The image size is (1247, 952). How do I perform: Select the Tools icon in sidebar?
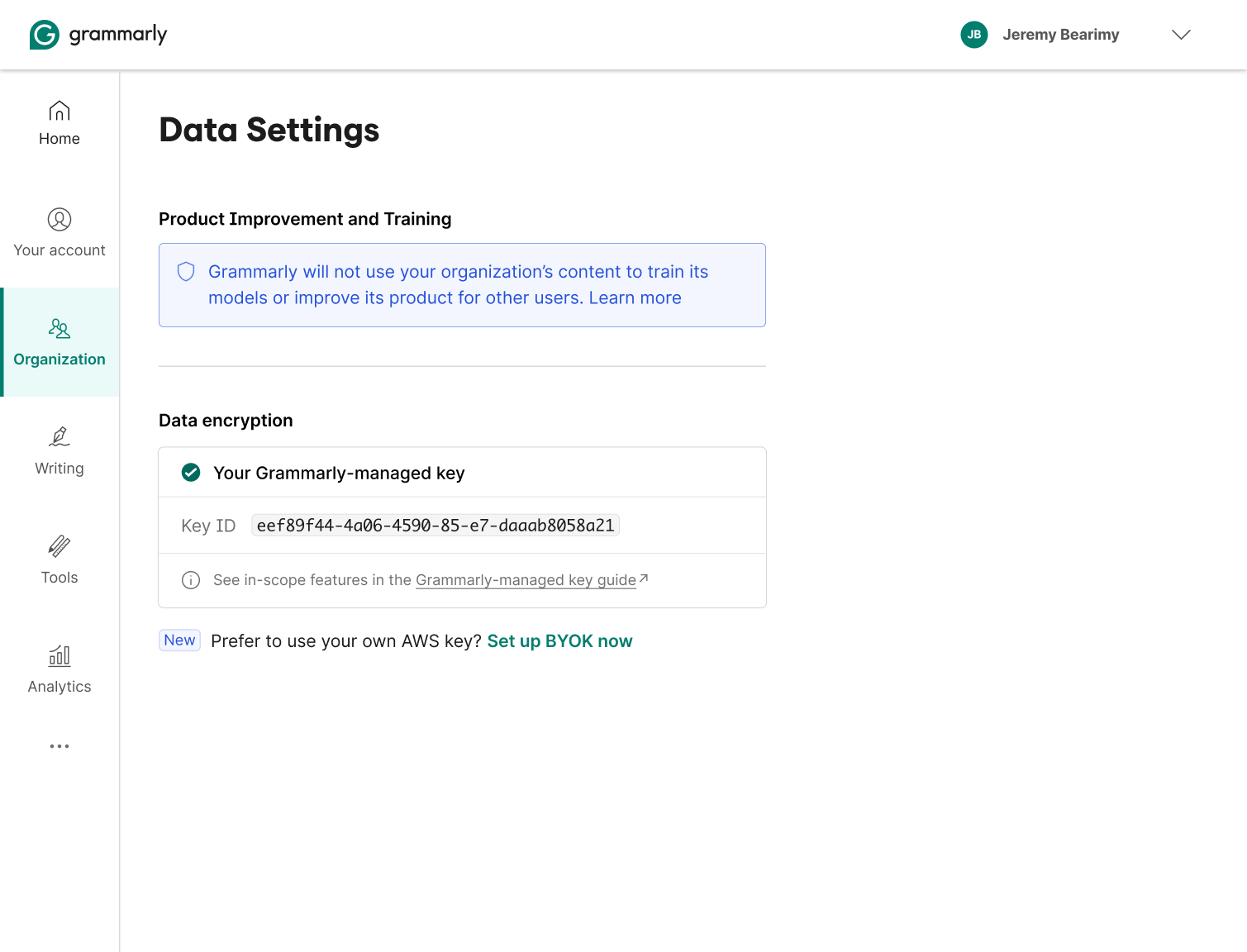pyautogui.click(x=59, y=545)
